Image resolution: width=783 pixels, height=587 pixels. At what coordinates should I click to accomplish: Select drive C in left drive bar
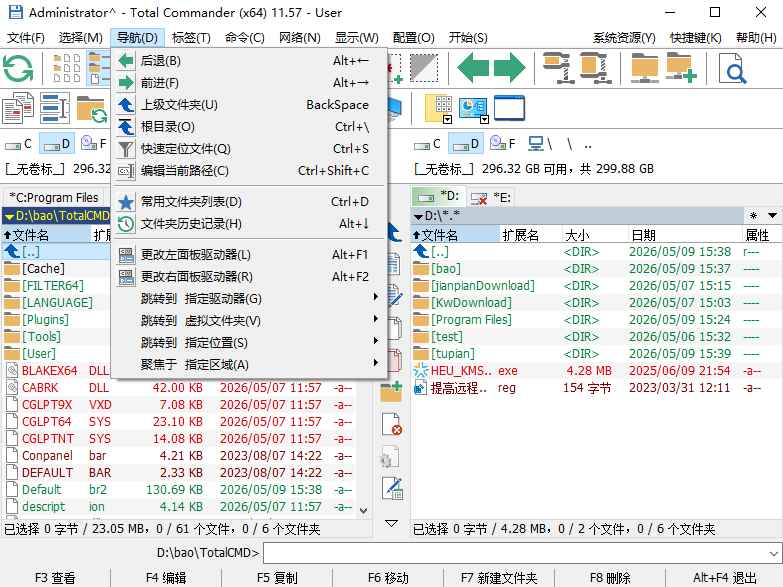pyautogui.click(x=18, y=144)
